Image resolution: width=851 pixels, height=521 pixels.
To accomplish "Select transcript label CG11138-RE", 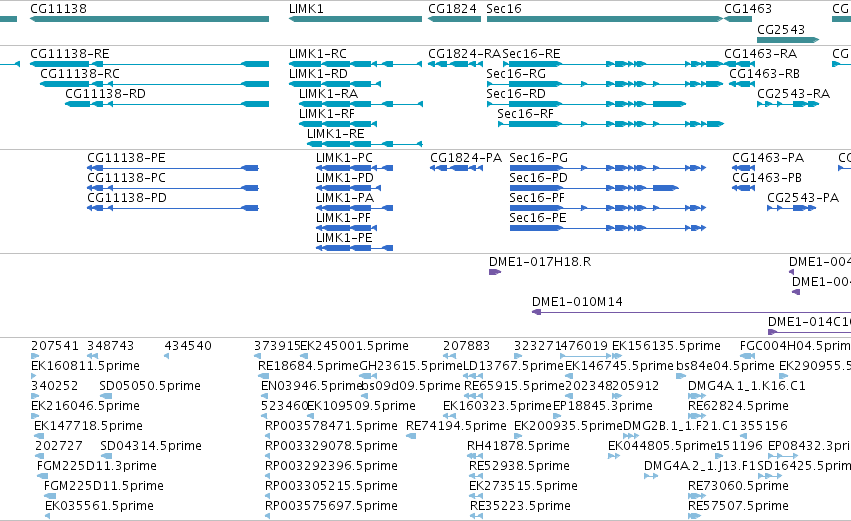I will (69, 54).
